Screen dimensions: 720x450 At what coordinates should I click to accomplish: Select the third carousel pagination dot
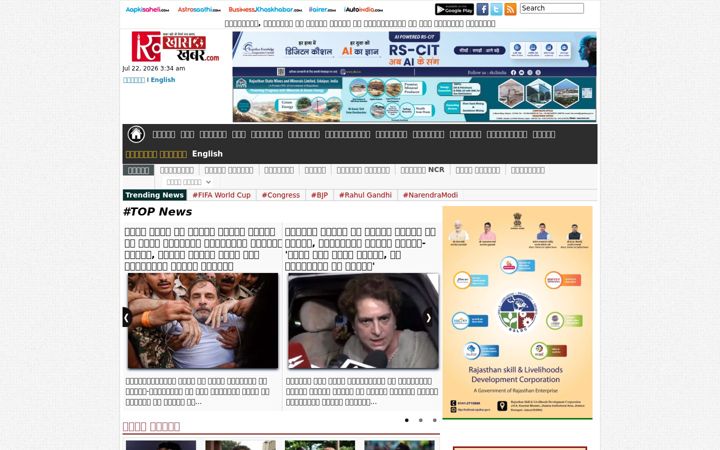(x=434, y=420)
